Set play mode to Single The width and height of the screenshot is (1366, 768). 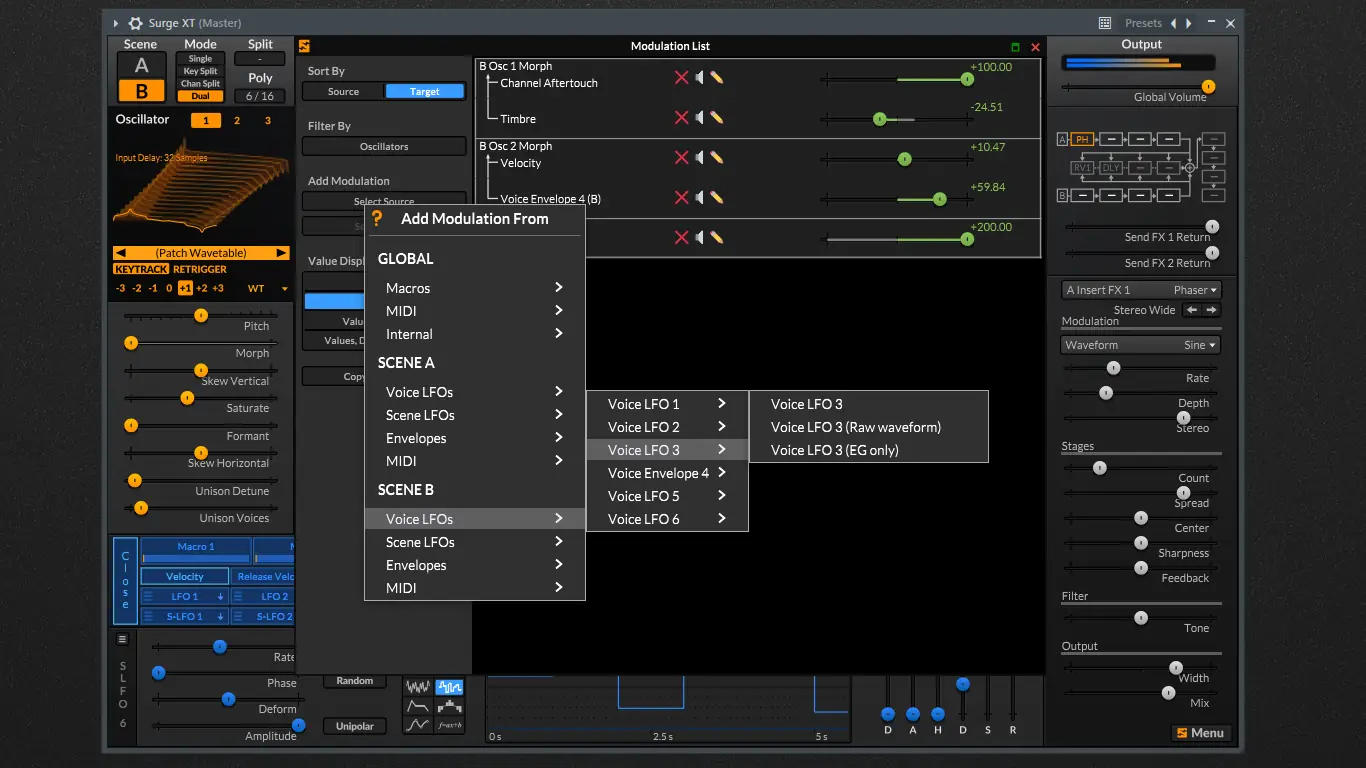200,59
